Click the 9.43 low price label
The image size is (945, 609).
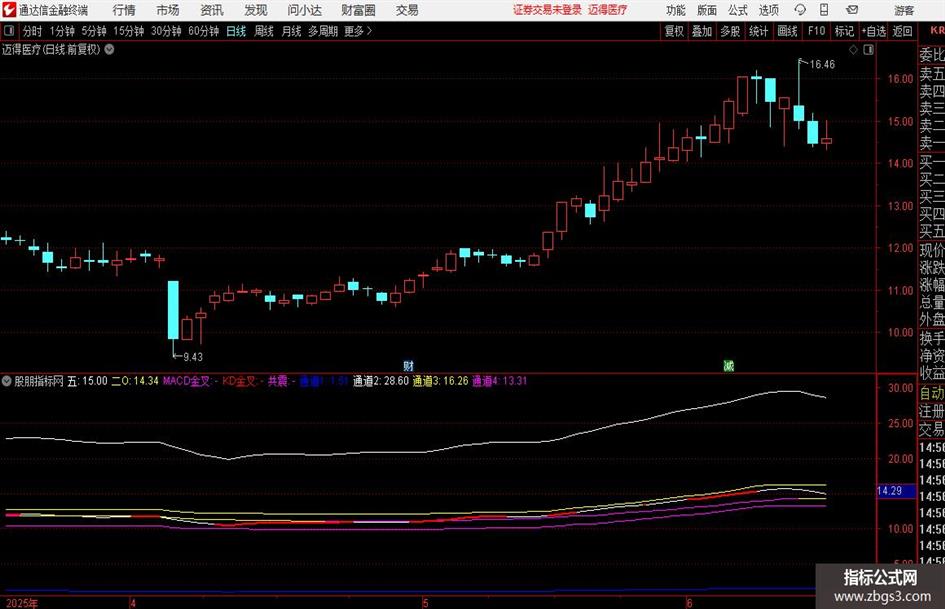[x=193, y=357]
